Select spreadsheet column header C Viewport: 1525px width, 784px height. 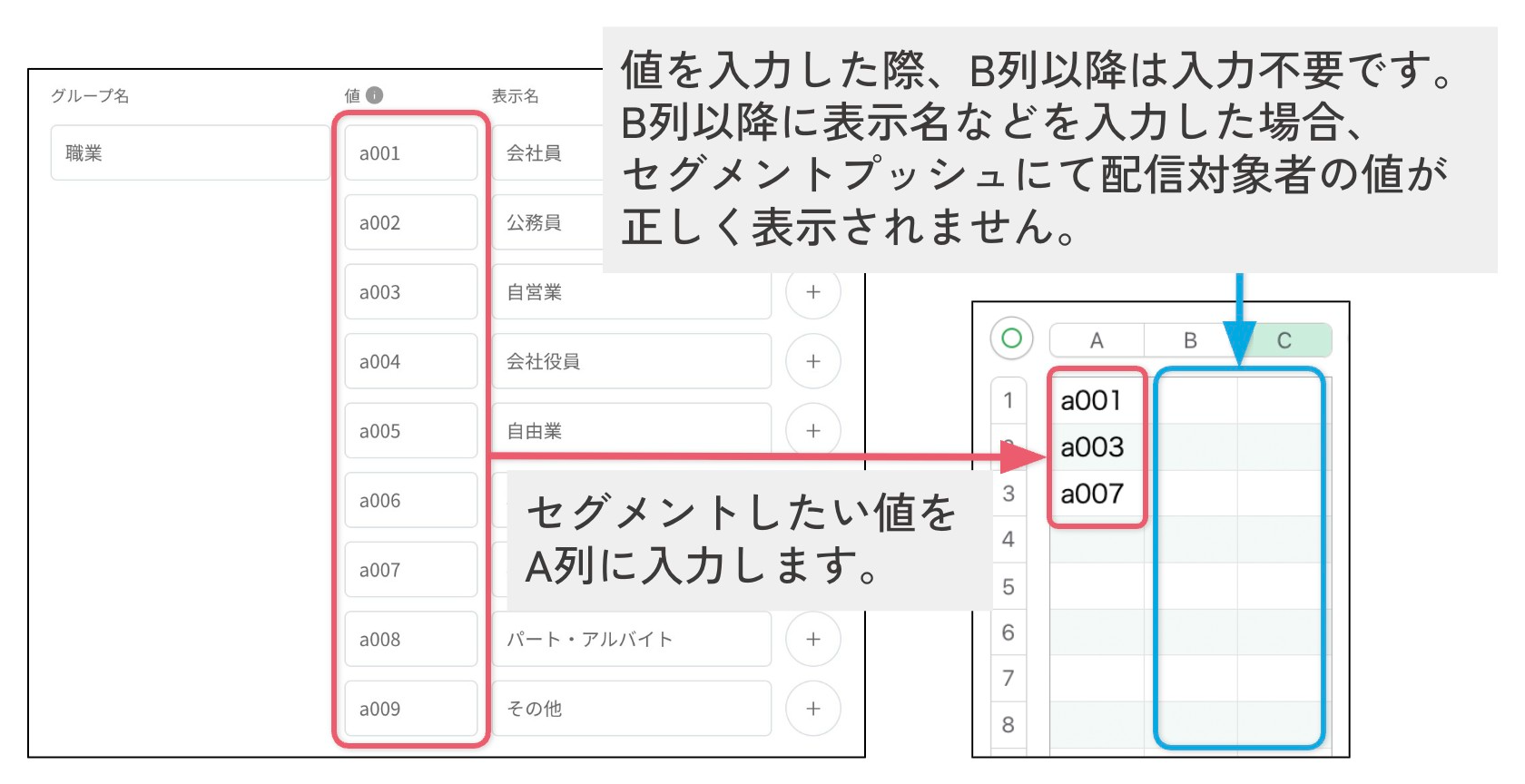coord(1284,340)
